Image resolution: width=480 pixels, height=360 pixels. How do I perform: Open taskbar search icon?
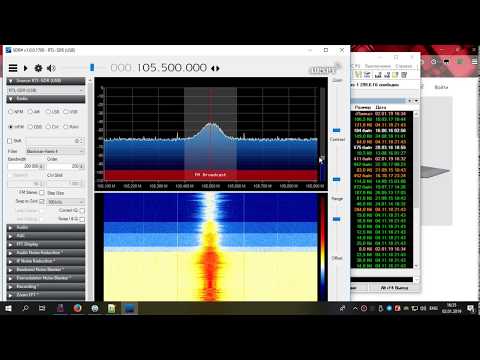tap(25, 308)
